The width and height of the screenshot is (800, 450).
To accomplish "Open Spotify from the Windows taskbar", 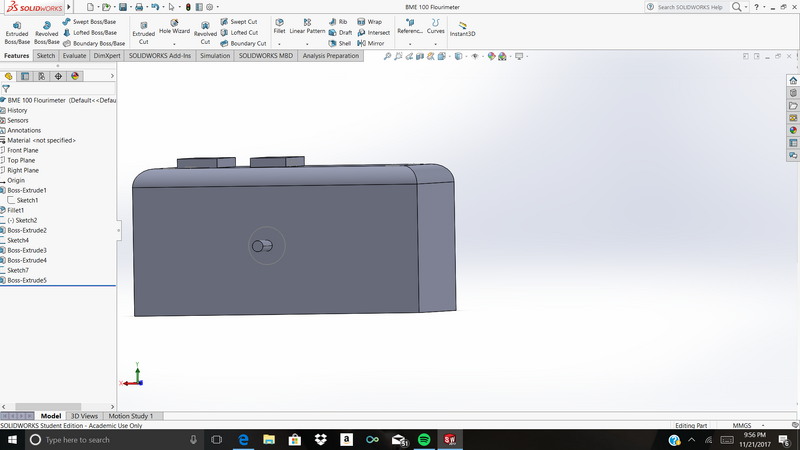I will (x=423, y=440).
